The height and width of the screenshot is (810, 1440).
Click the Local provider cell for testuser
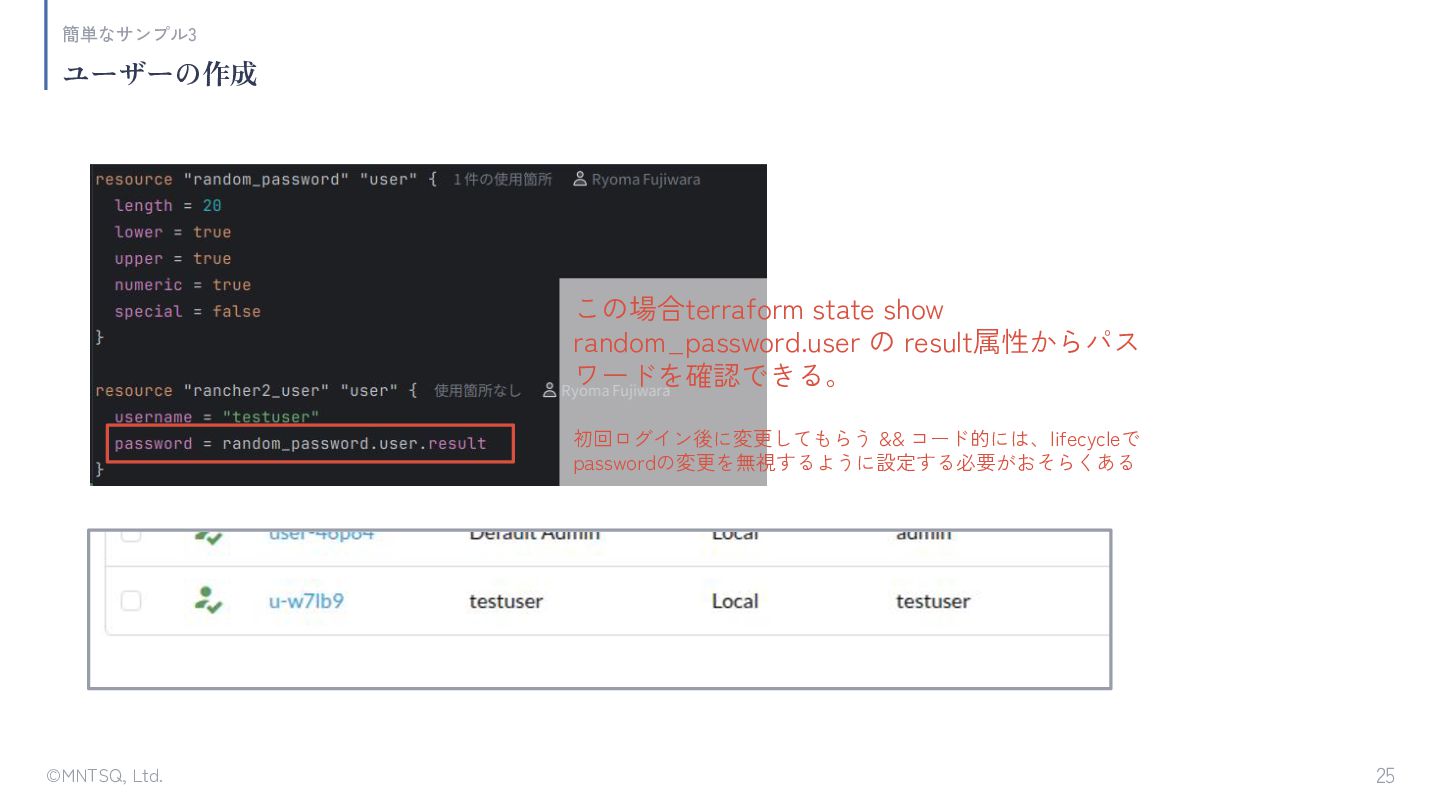(x=735, y=601)
